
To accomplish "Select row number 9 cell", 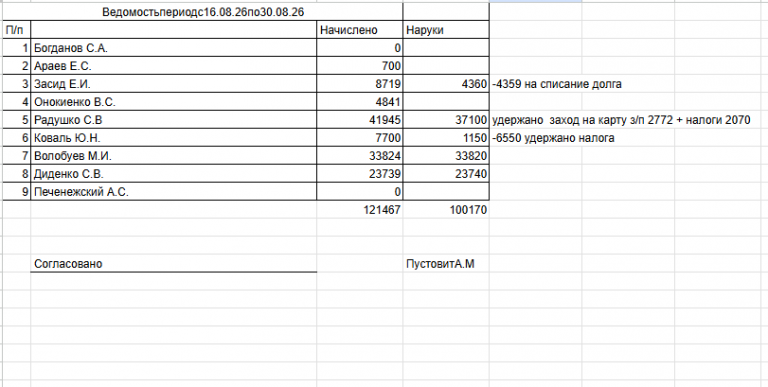I will pyautogui.click(x=17, y=192).
